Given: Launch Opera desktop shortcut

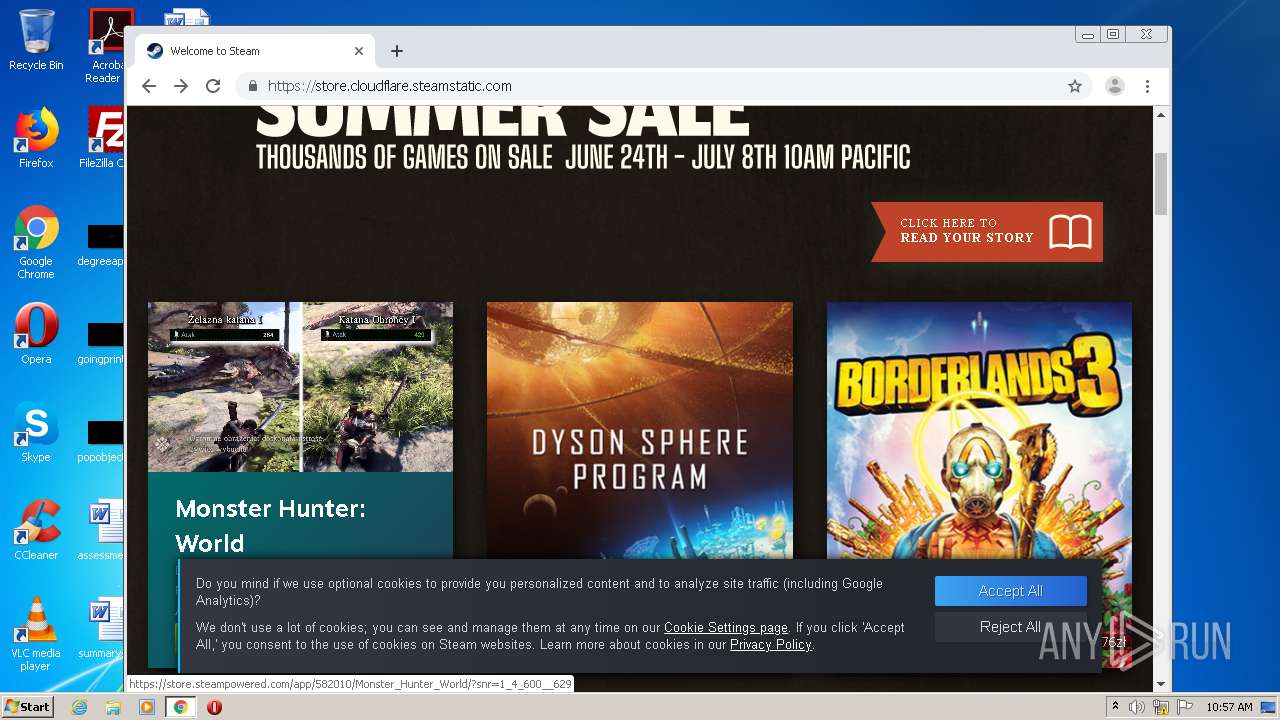Looking at the screenshot, I should [x=36, y=334].
